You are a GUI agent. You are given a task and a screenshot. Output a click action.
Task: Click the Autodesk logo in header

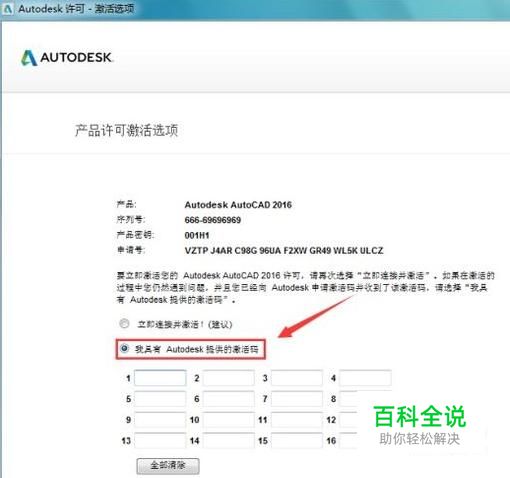coord(67,58)
